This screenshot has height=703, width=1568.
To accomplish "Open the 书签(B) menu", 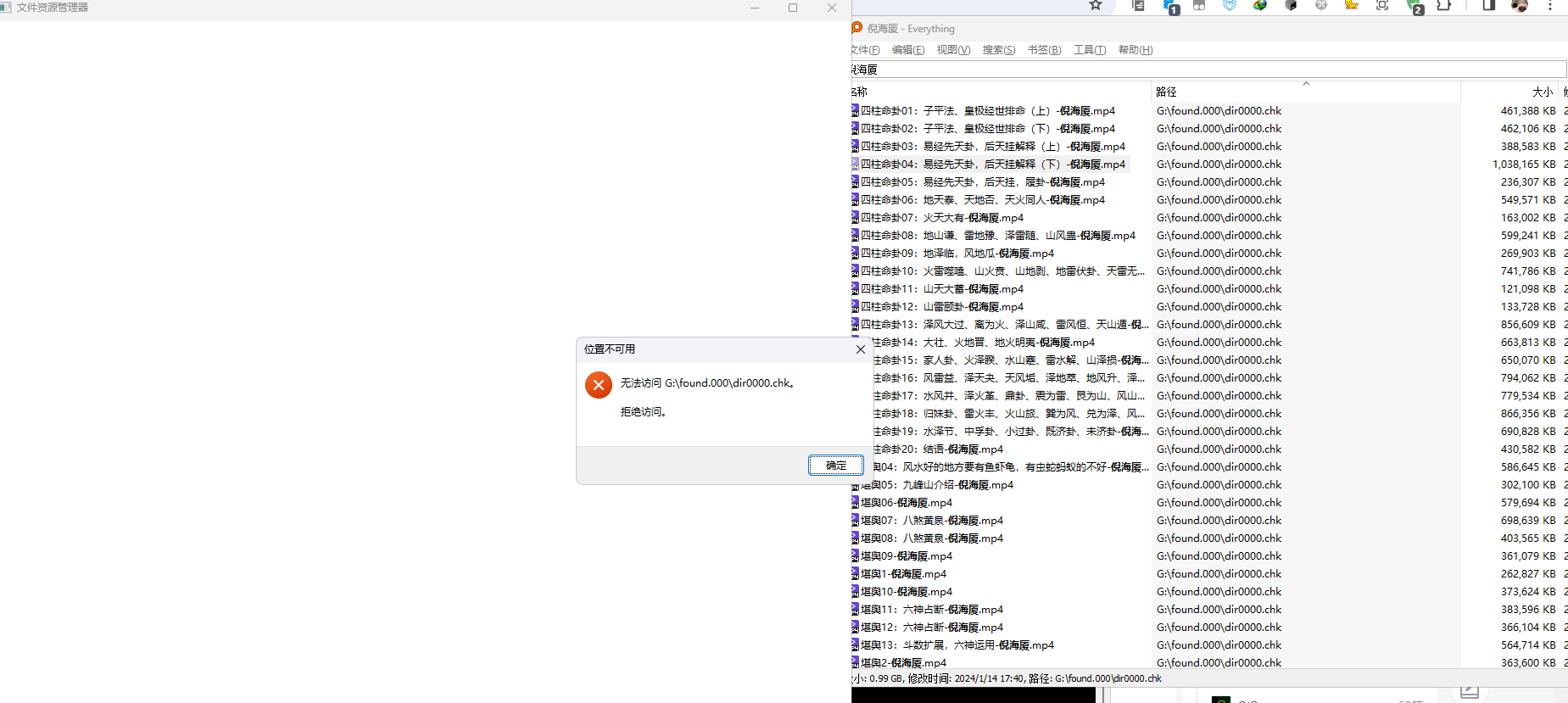I will [1044, 50].
